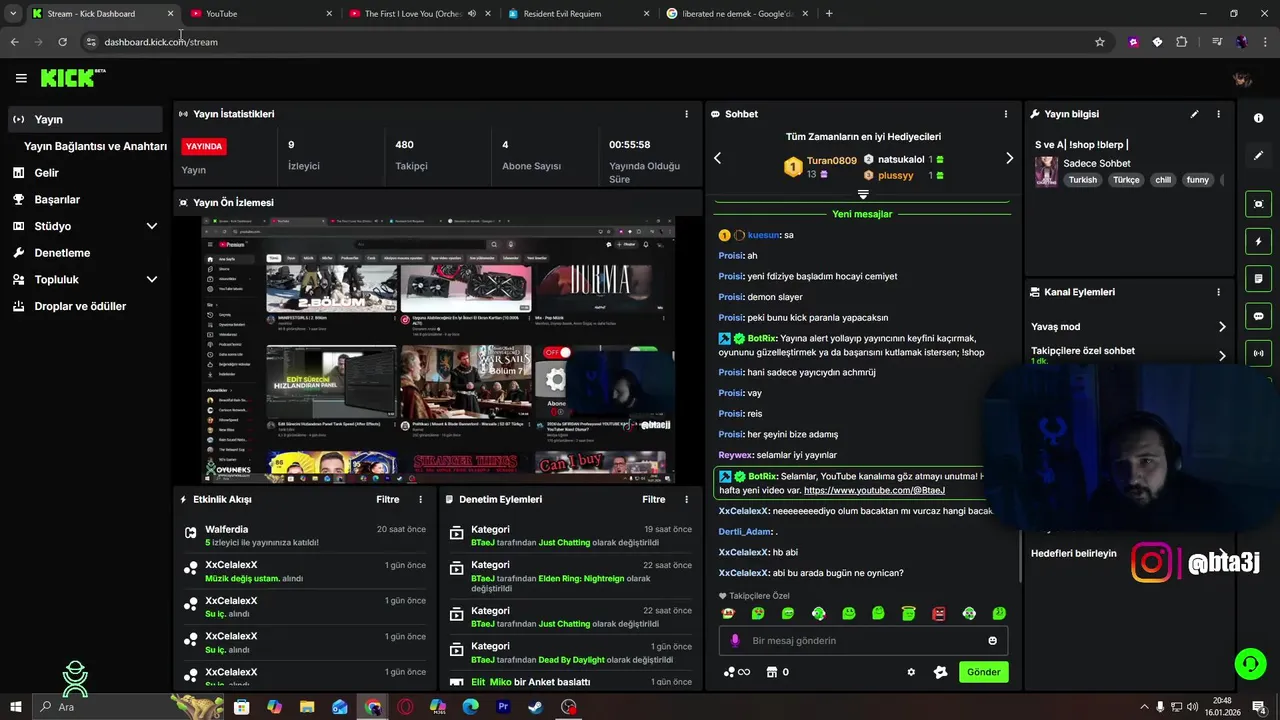
Task: Click the pencil icon in right rail
Action: [1258, 156]
